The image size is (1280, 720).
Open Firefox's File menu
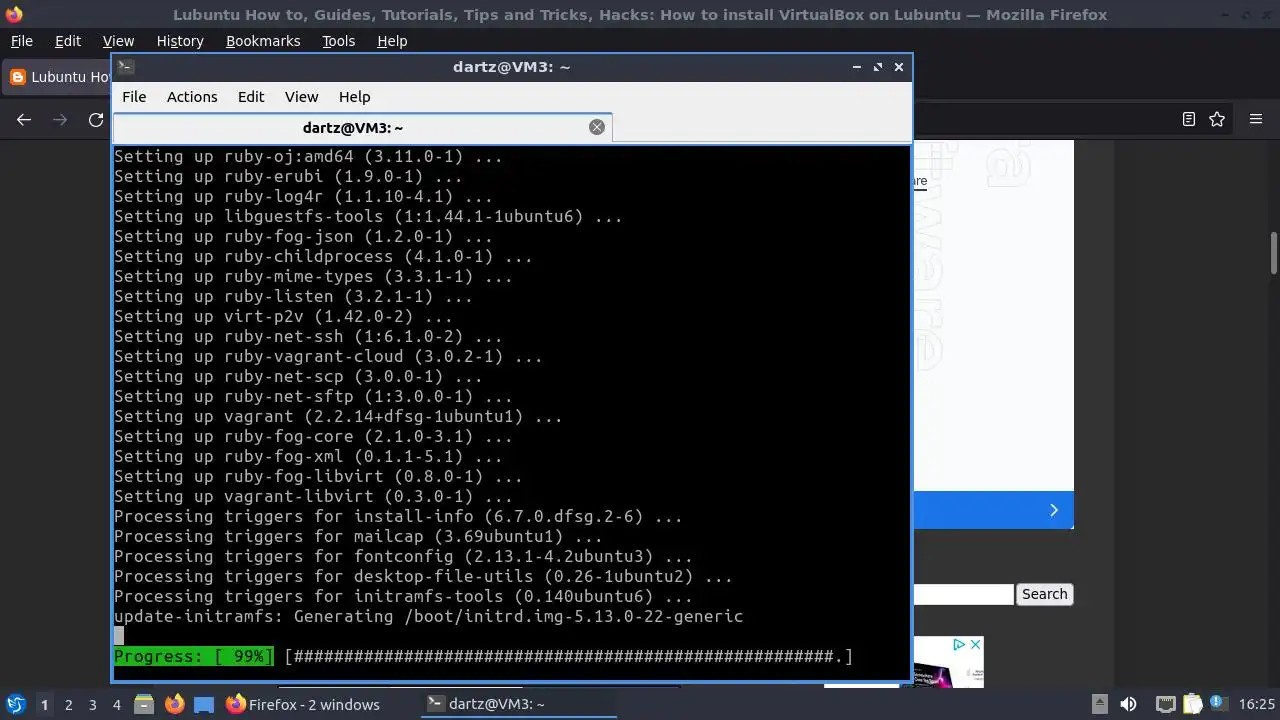tap(21, 41)
